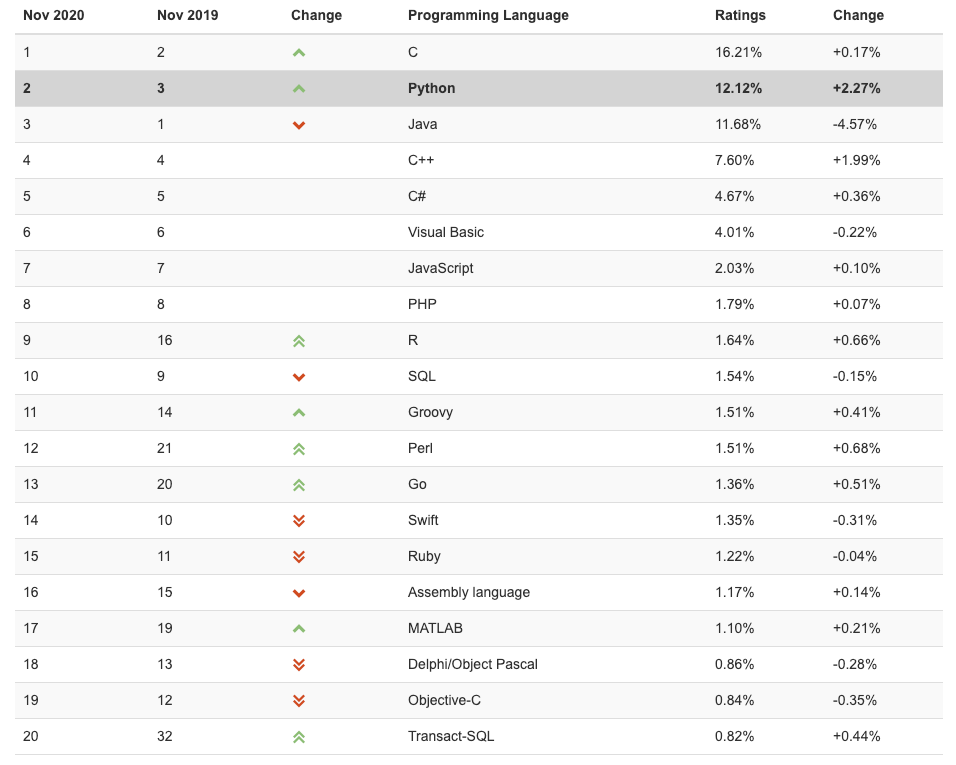This screenshot has width=956, height=765.
Task: Click the red down arrow beside Java
Action: [298, 125]
